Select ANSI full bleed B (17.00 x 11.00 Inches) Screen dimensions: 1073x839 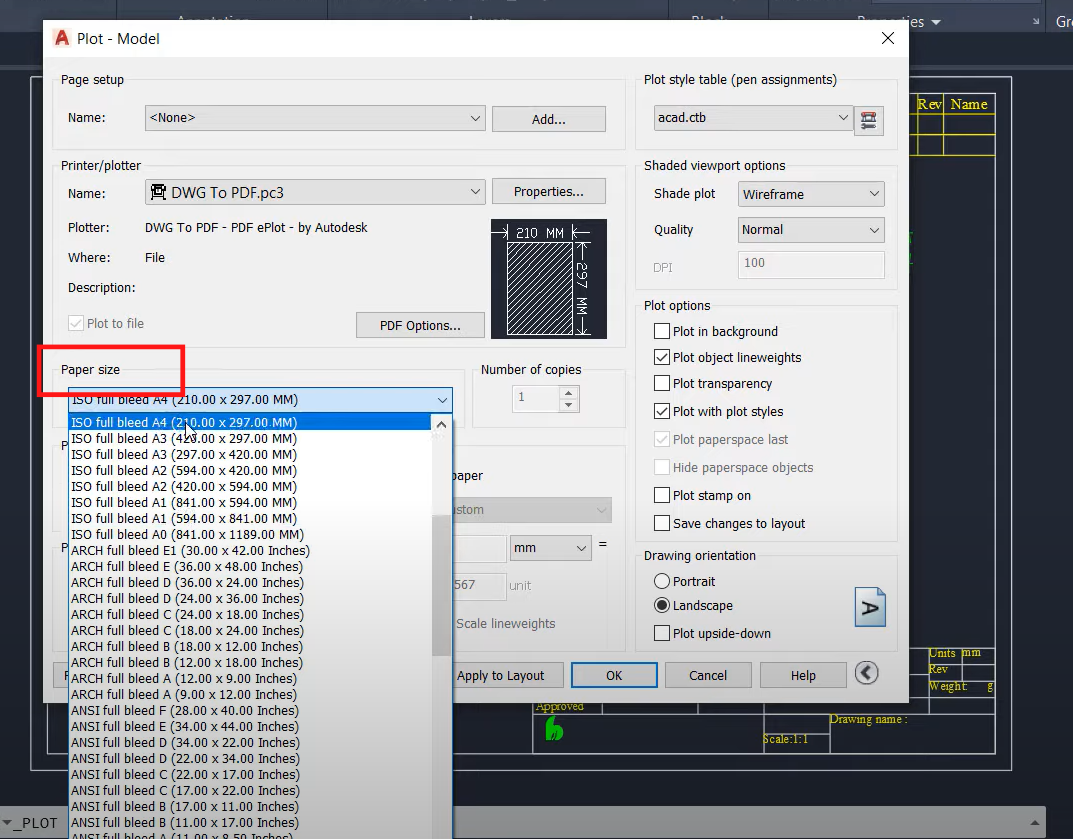coord(250,807)
